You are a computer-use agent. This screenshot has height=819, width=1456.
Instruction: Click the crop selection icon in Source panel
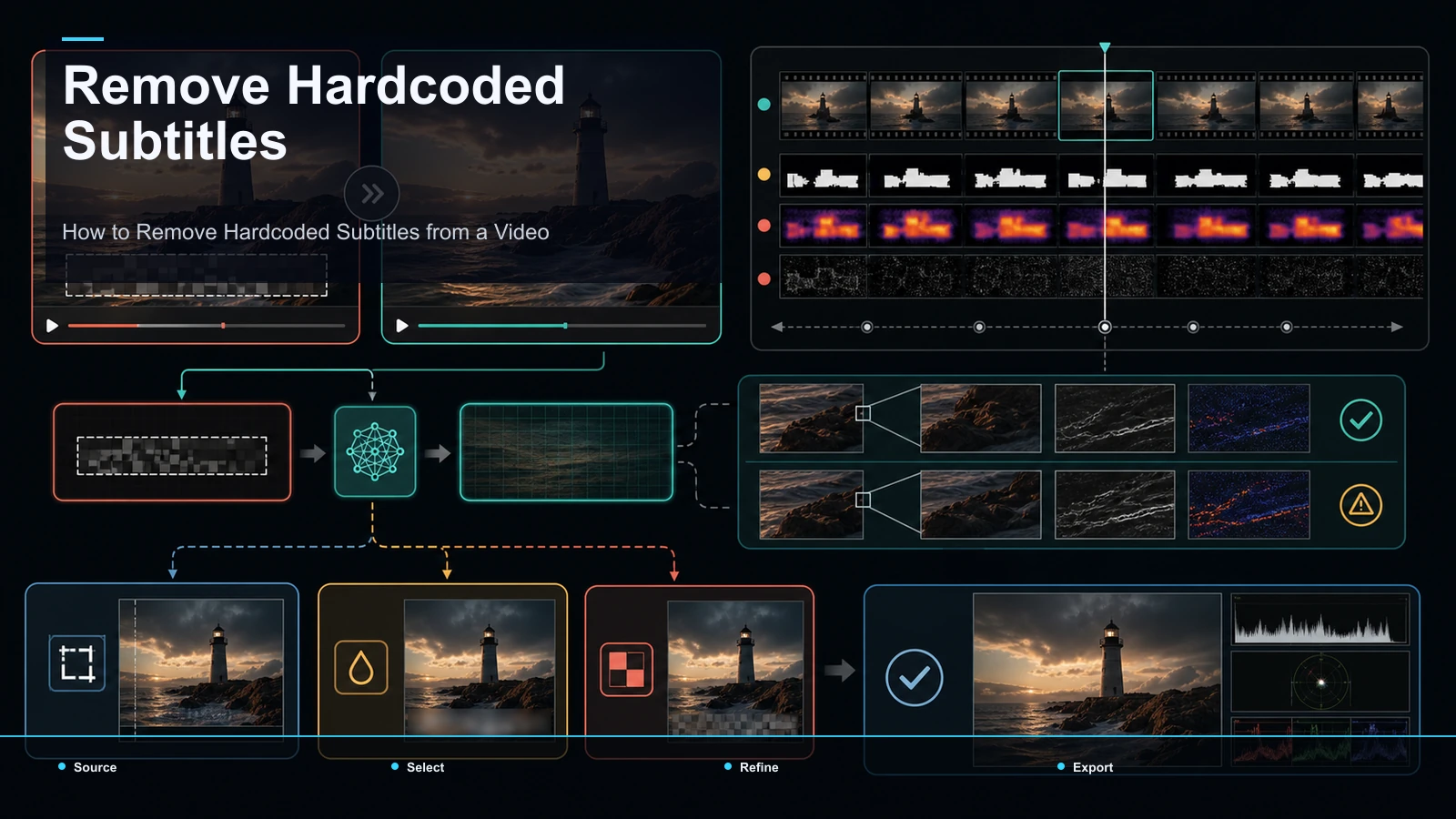pyautogui.click(x=76, y=663)
